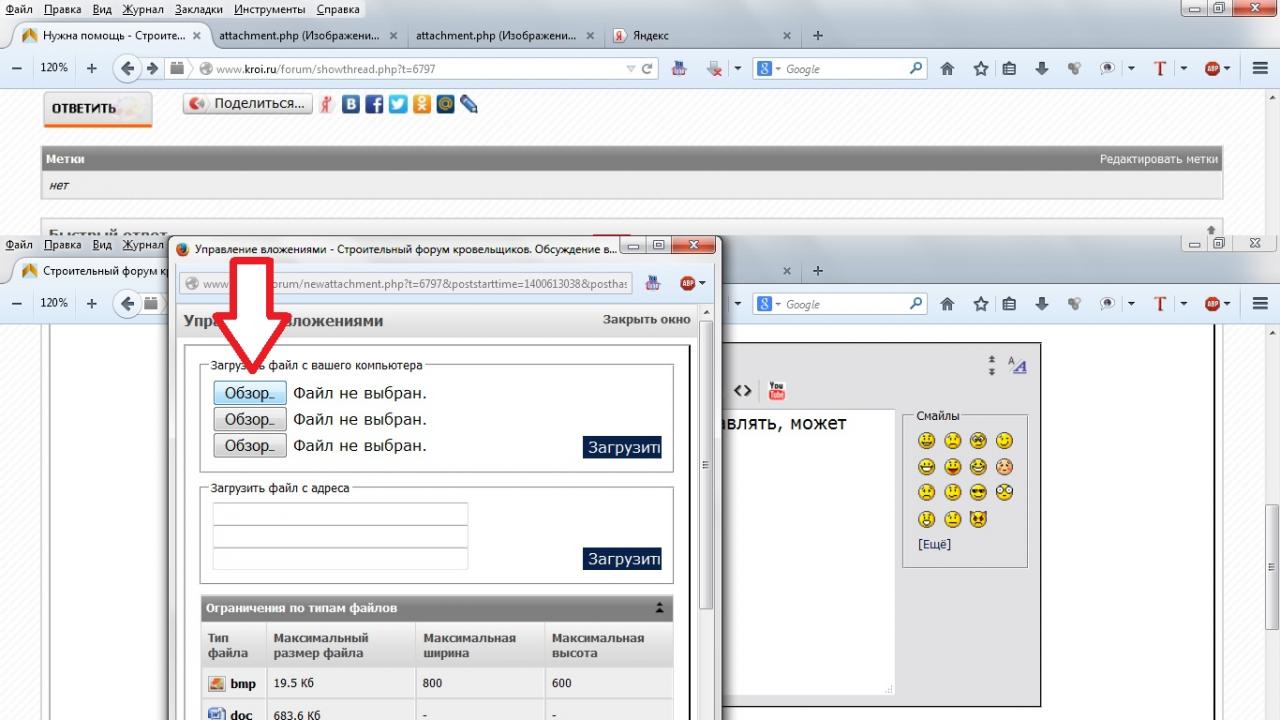Open the Редактировать метки link

coord(1158,159)
